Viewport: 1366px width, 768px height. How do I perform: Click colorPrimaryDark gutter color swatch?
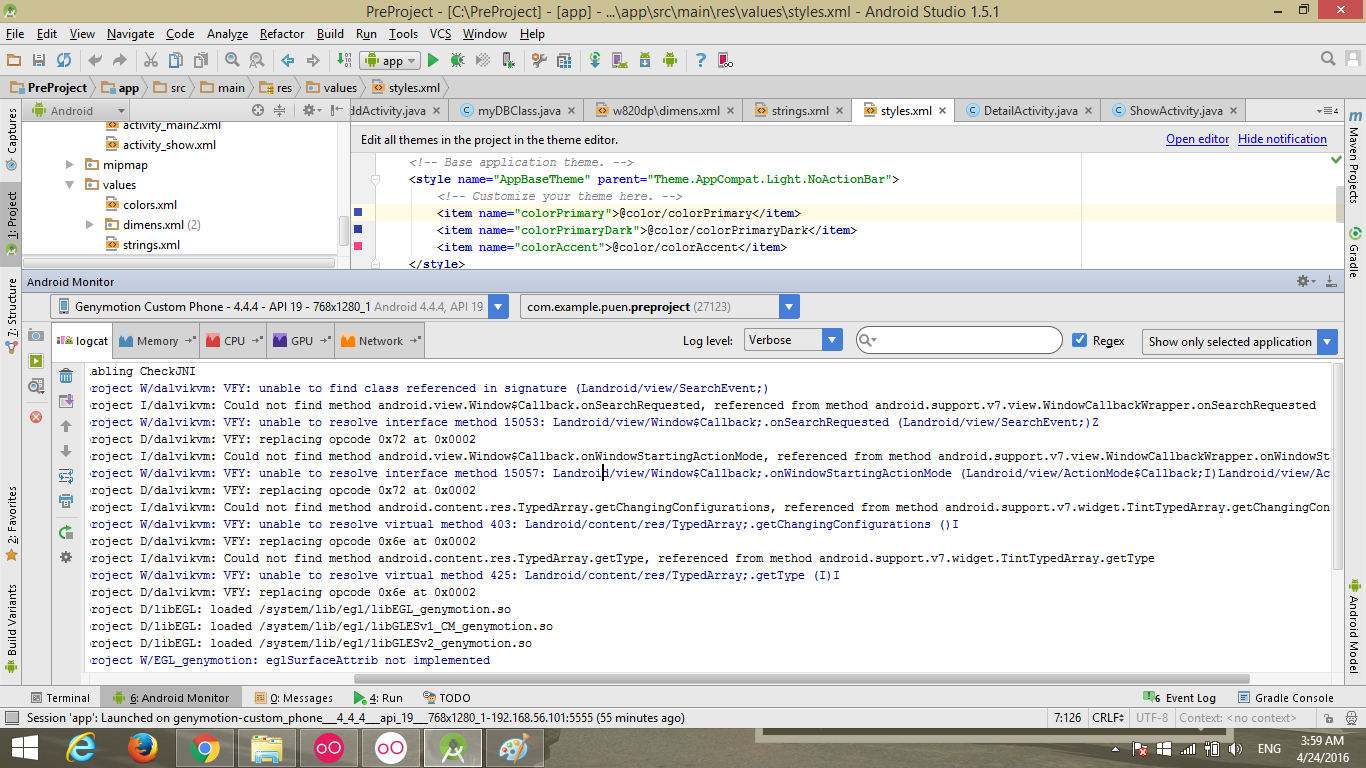pos(358,229)
